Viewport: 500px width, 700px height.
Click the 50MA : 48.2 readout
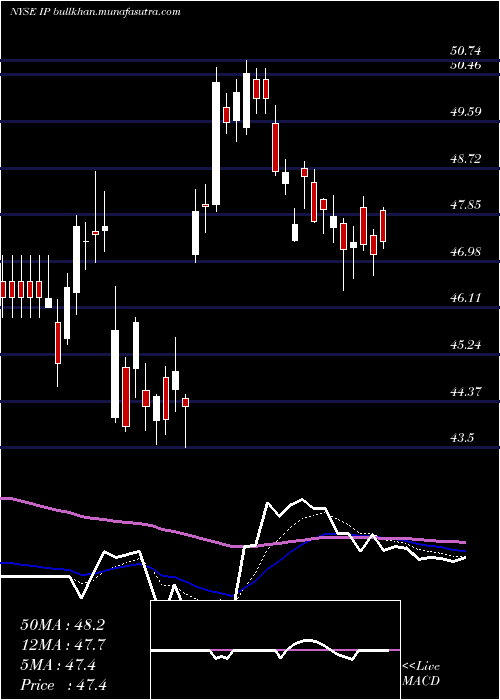tap(62, 625)
